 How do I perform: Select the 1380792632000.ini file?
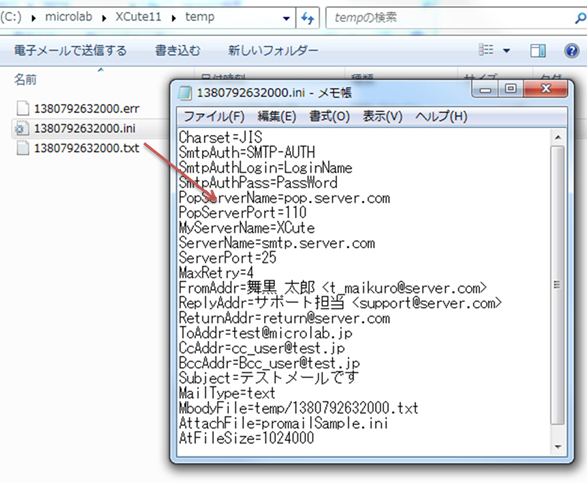(85, 128)
